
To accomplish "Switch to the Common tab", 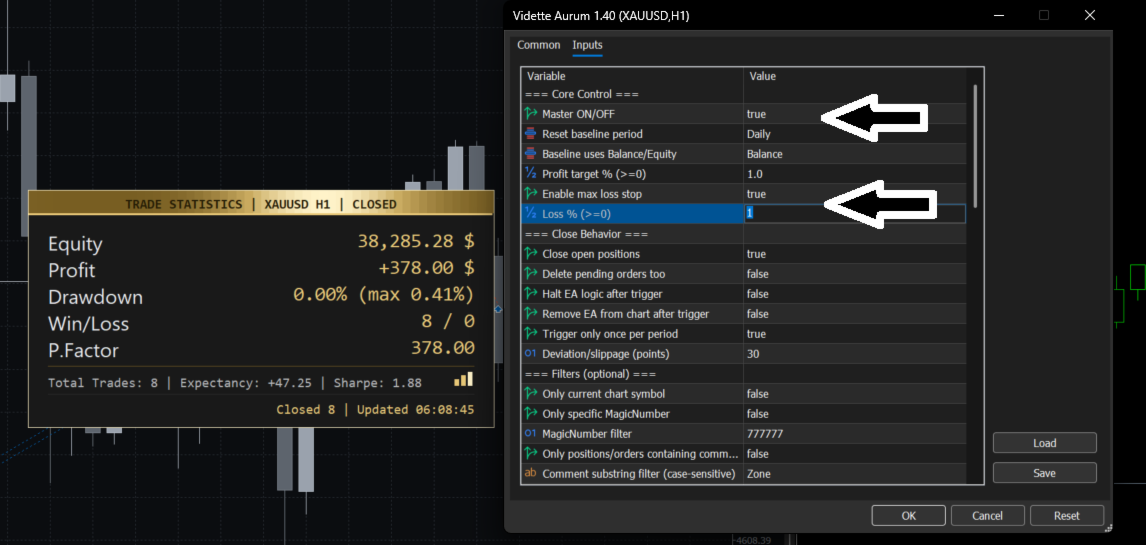I will (x=539, y=45).
